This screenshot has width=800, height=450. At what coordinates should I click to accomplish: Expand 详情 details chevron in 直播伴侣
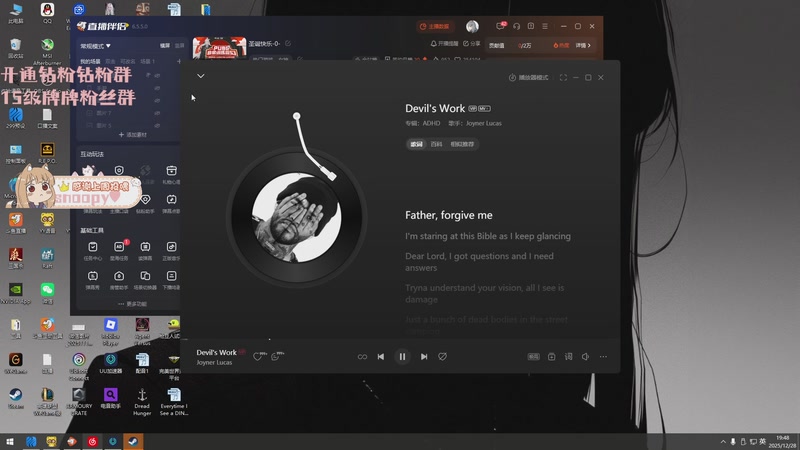pyautogui.click(x=583, y=45)
